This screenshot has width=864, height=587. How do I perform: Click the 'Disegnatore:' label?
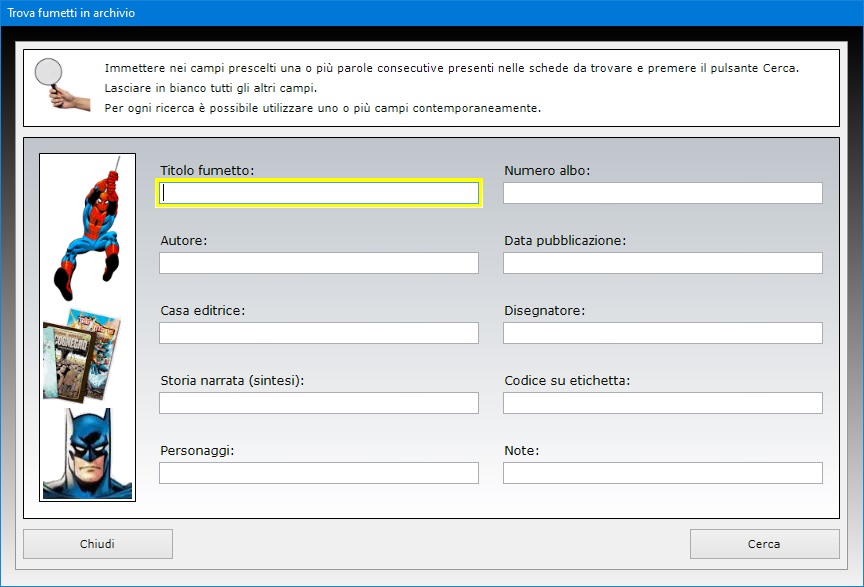click(x=544, y=311)
